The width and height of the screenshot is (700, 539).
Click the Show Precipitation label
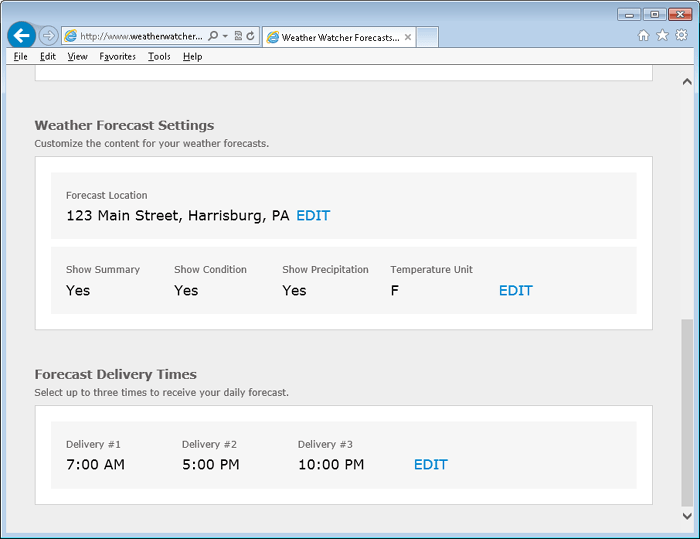pyautogui.click(x=325, y=270)
